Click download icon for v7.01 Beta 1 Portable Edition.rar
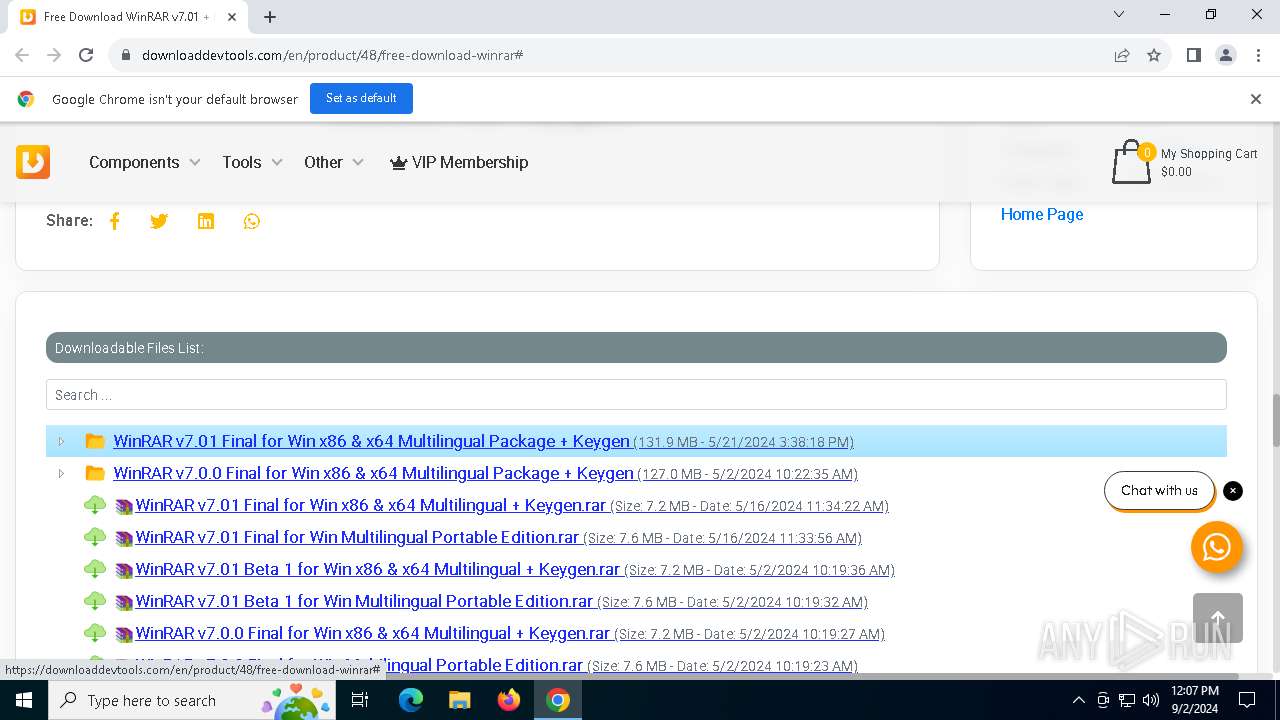The height and width of the screenshot is (720, 1280). point(95,601)
